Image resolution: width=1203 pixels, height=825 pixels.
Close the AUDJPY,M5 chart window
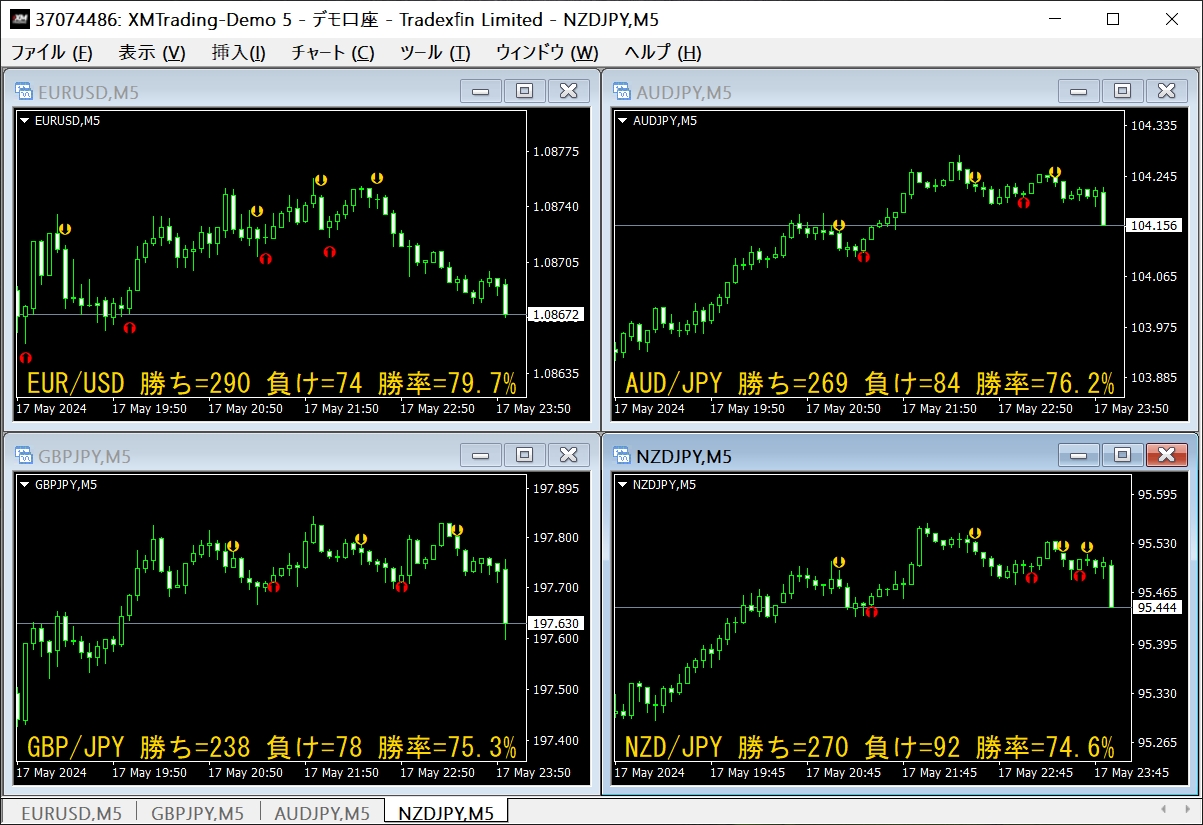[1167, 91]
